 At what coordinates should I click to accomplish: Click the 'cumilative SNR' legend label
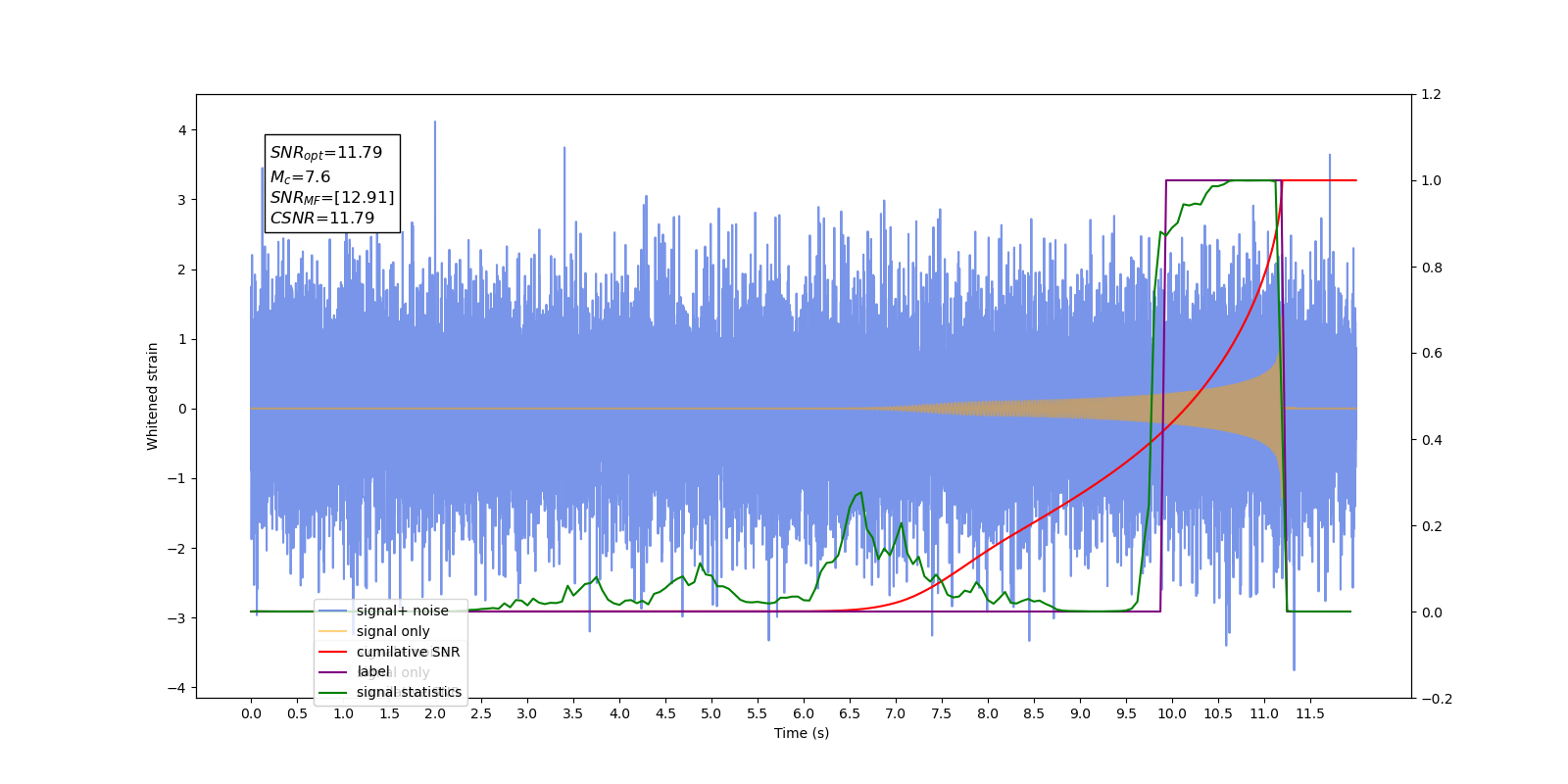[408, 652]
